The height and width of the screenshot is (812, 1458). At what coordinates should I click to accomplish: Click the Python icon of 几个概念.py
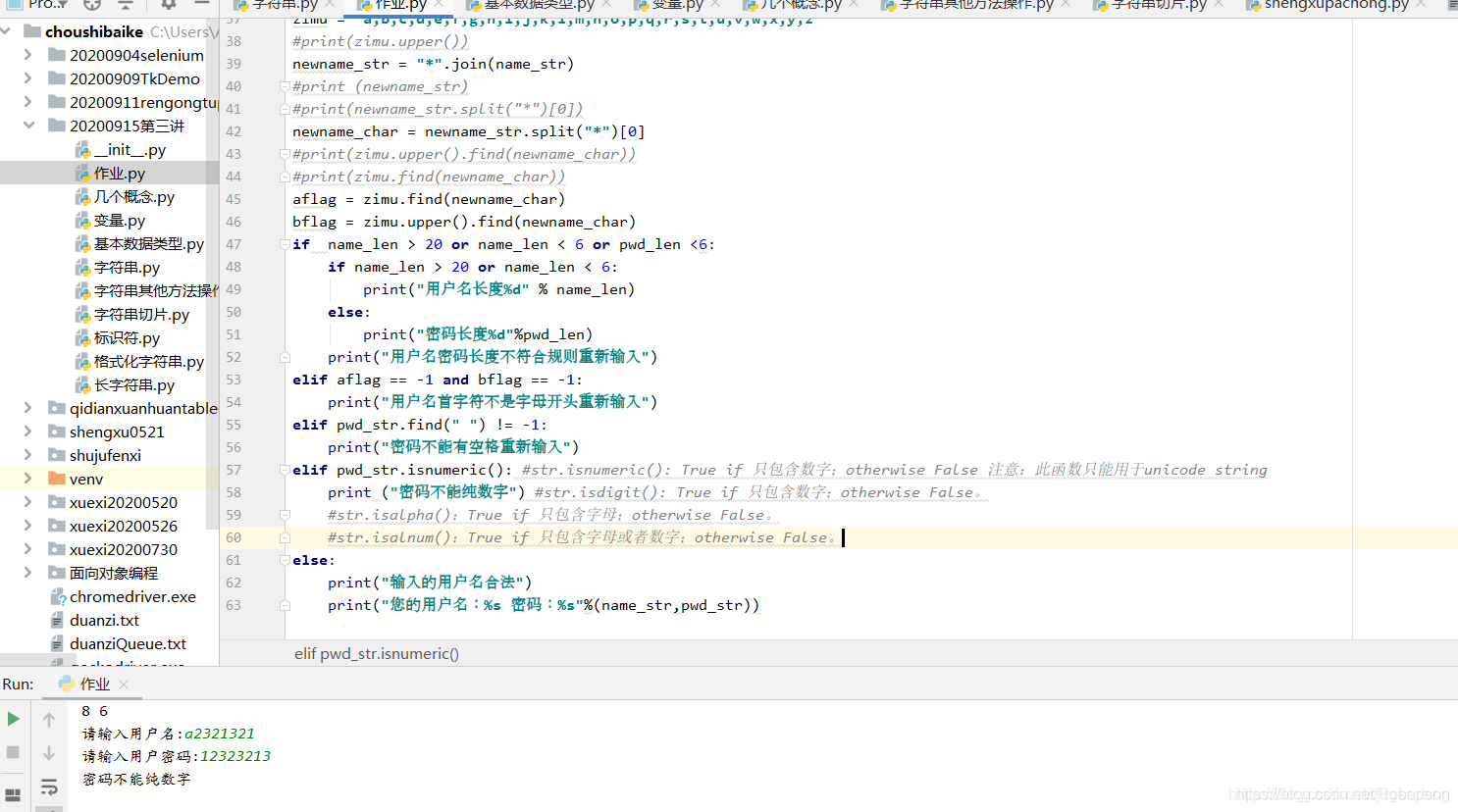83,197
